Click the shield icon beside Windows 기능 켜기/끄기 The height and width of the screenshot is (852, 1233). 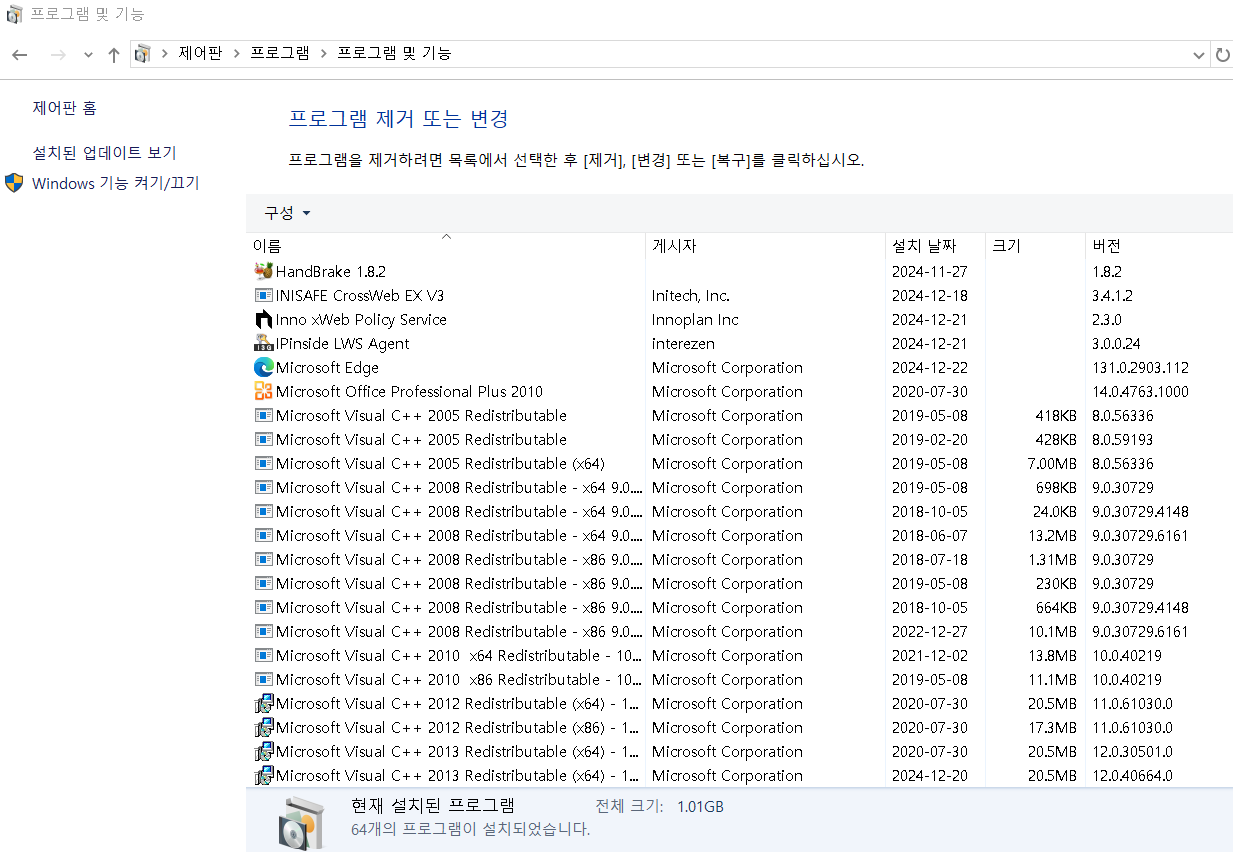click(x=14, y=183)
